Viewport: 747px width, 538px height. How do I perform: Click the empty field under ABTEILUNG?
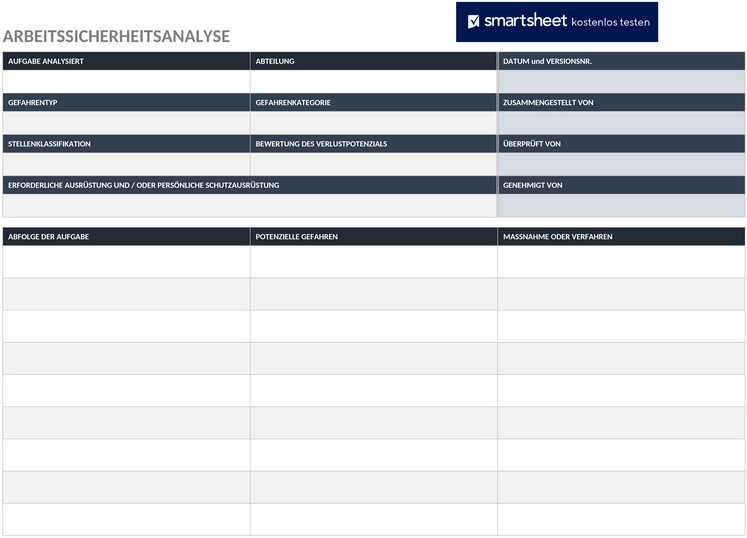click(x=374, y=81)
